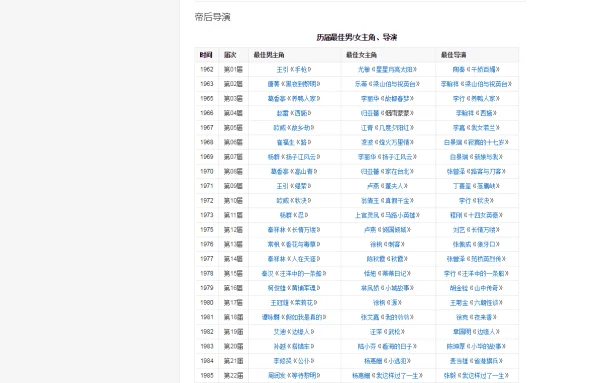
Task: Open actor link 周润发
Action: [x=277, y=376]
